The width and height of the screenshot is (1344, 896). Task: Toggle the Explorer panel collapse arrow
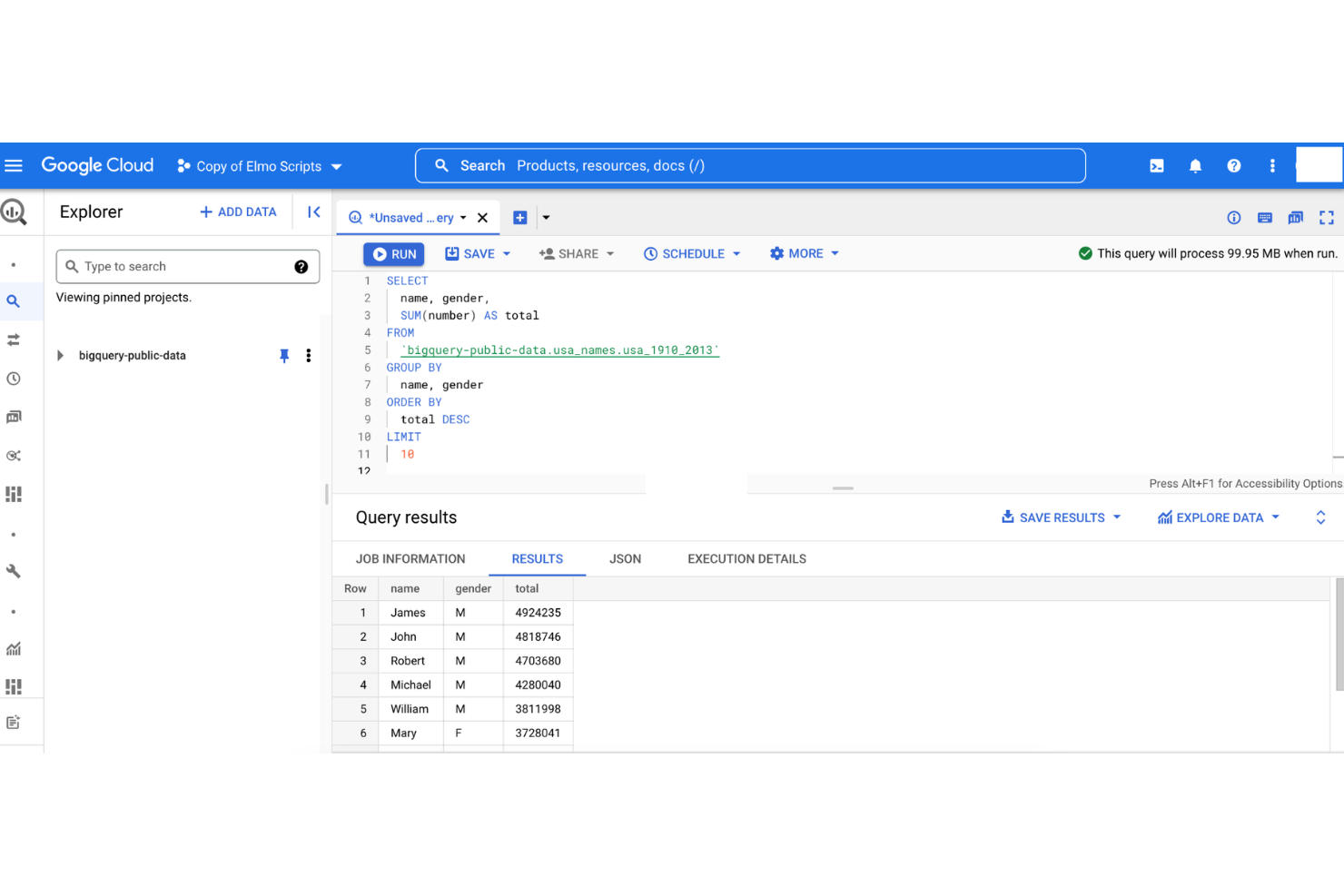tap(313, 211)
